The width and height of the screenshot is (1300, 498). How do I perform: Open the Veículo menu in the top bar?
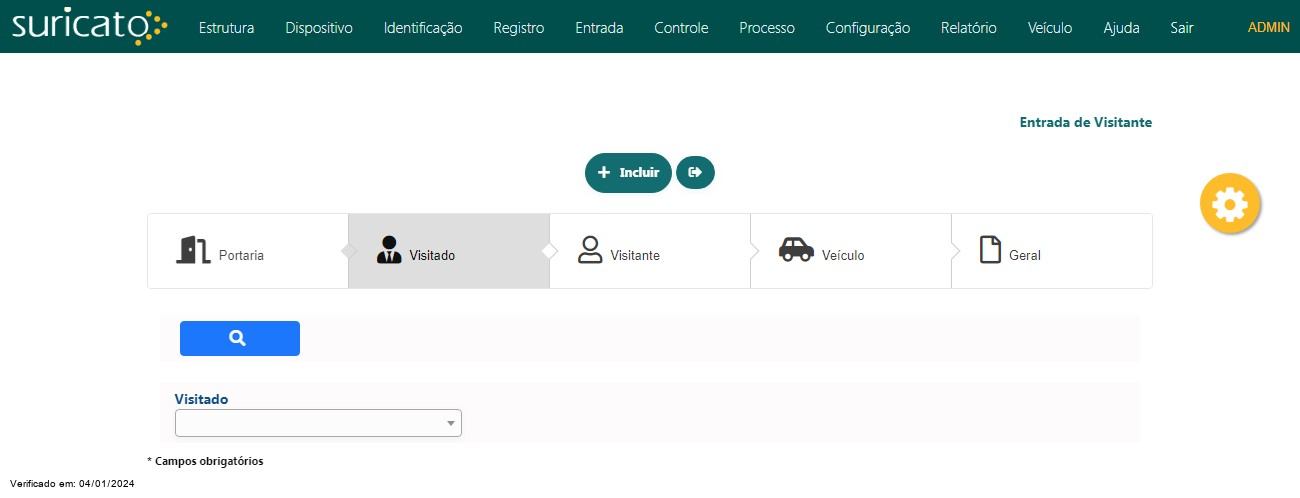[x=1050, y=28]
